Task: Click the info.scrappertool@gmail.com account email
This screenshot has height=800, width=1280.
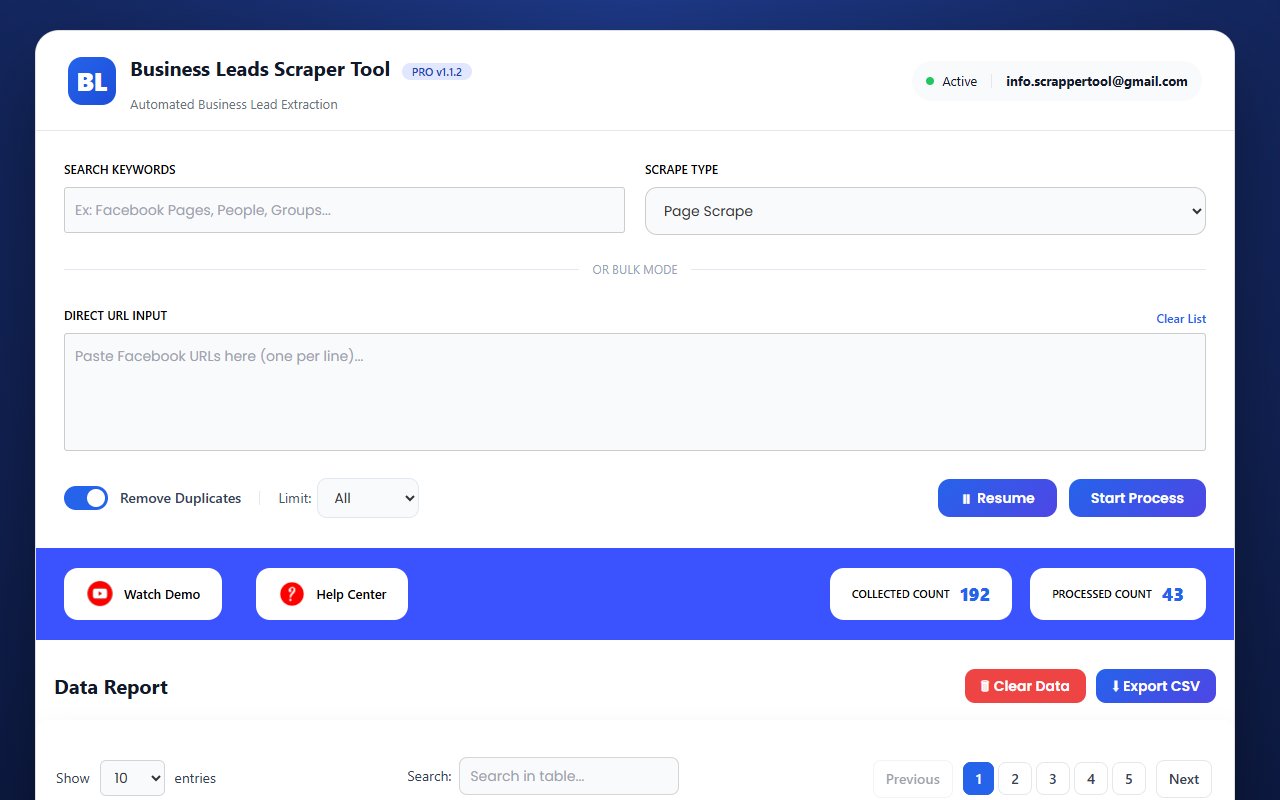Action: pyautogui.click(x=1097, y=81)
